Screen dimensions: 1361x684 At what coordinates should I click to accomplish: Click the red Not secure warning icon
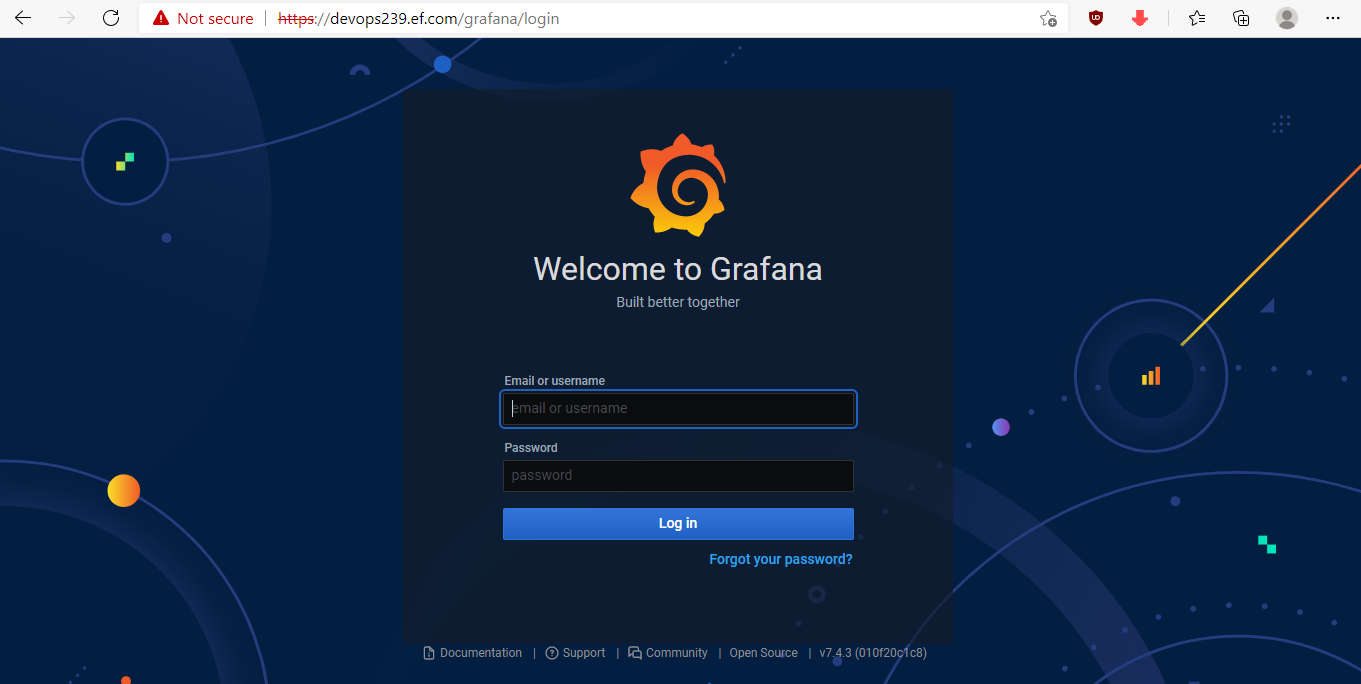tap(161, 18)
